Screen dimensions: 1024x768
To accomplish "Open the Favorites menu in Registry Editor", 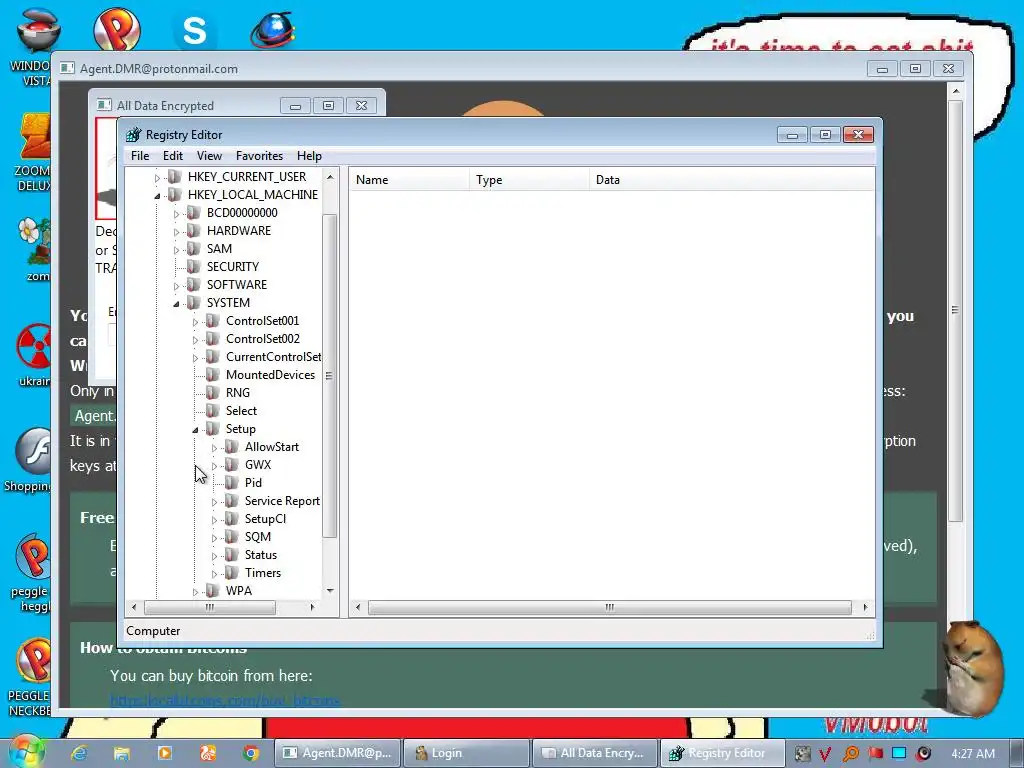I will [x=259, y=155].
